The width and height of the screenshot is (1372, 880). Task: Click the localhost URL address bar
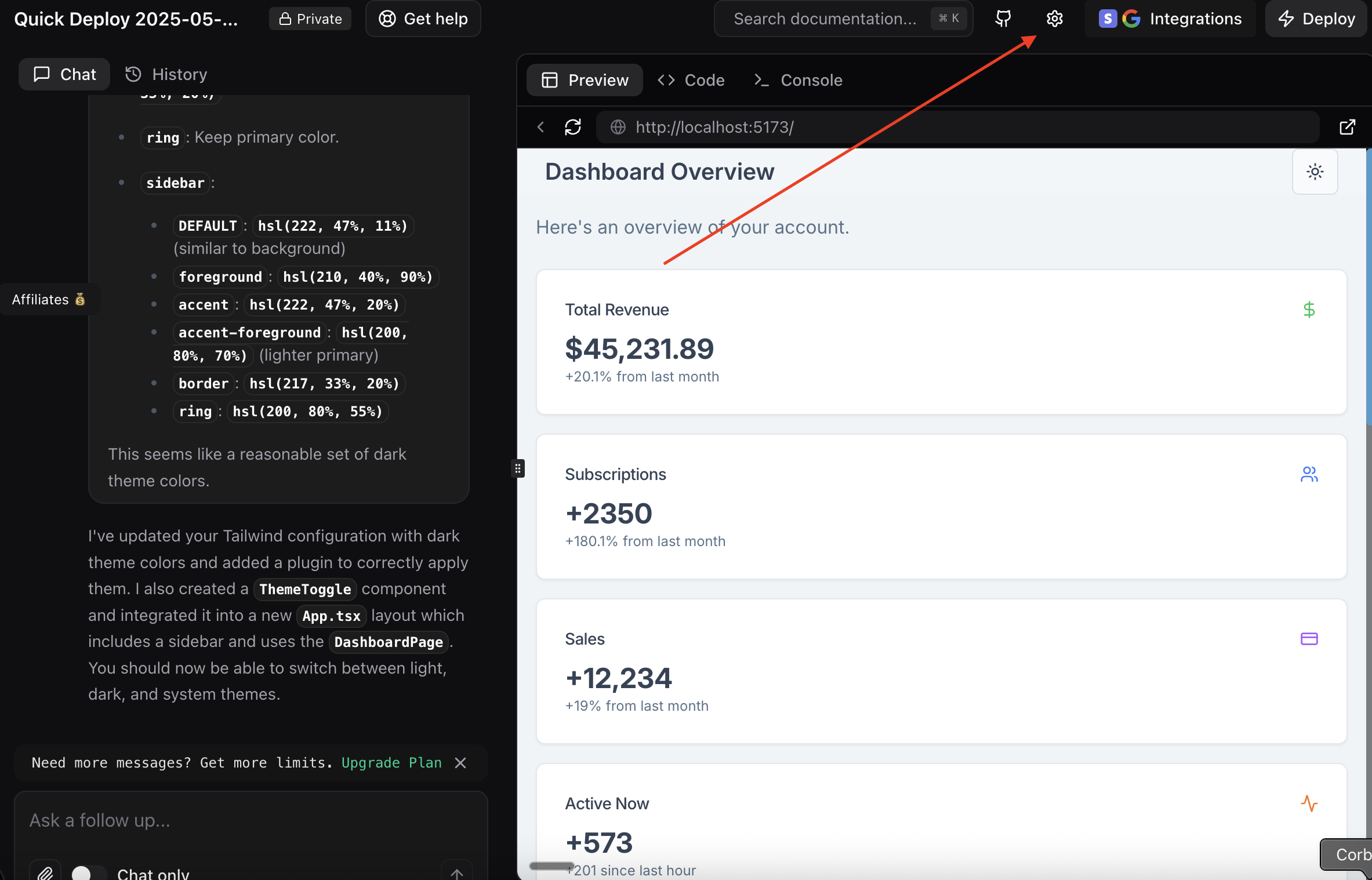(x=958, y=127)
